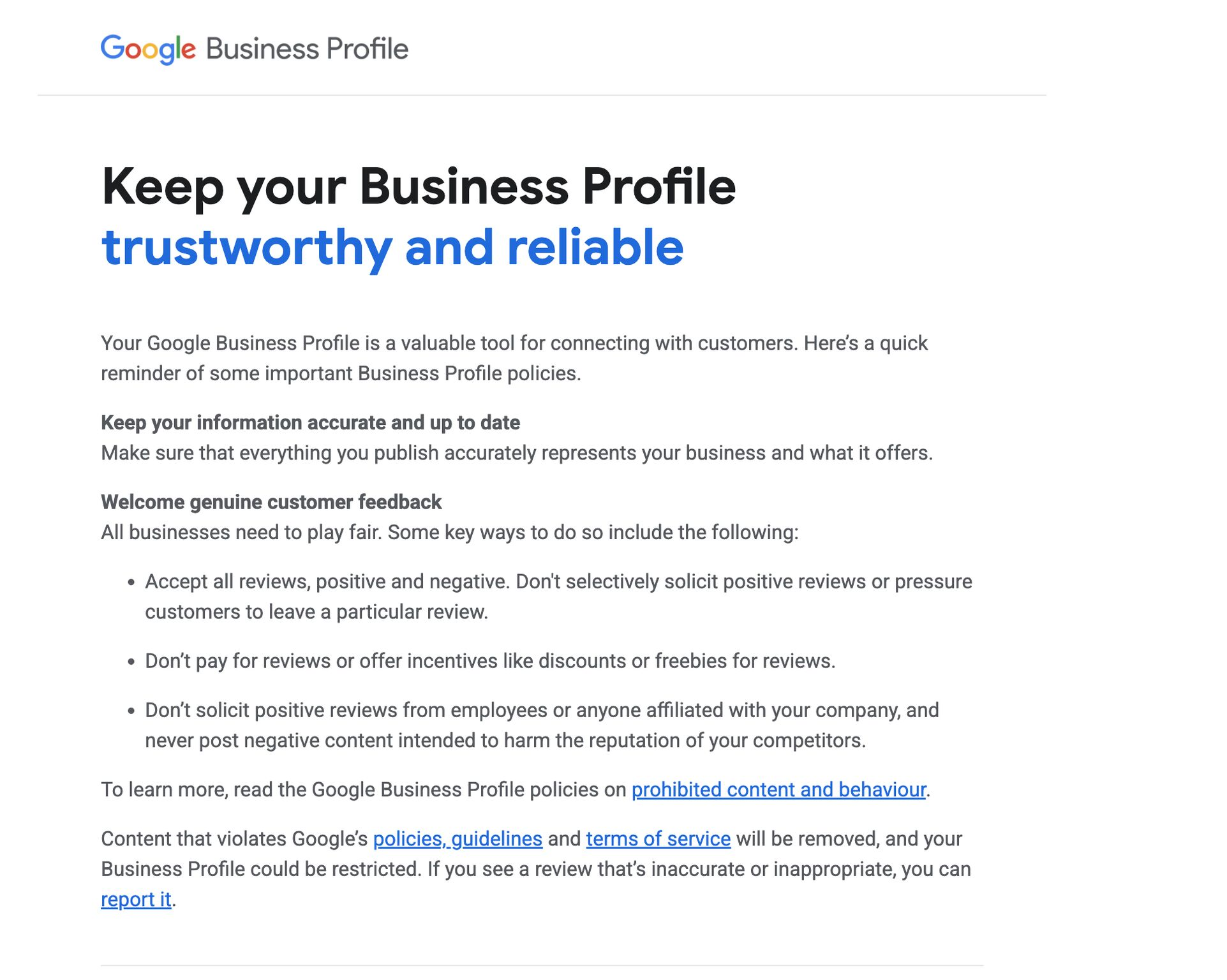The width and height of the screenshot is (1227, 980).
Task: Click the "report it" link
Action: (x=136, y=900)
